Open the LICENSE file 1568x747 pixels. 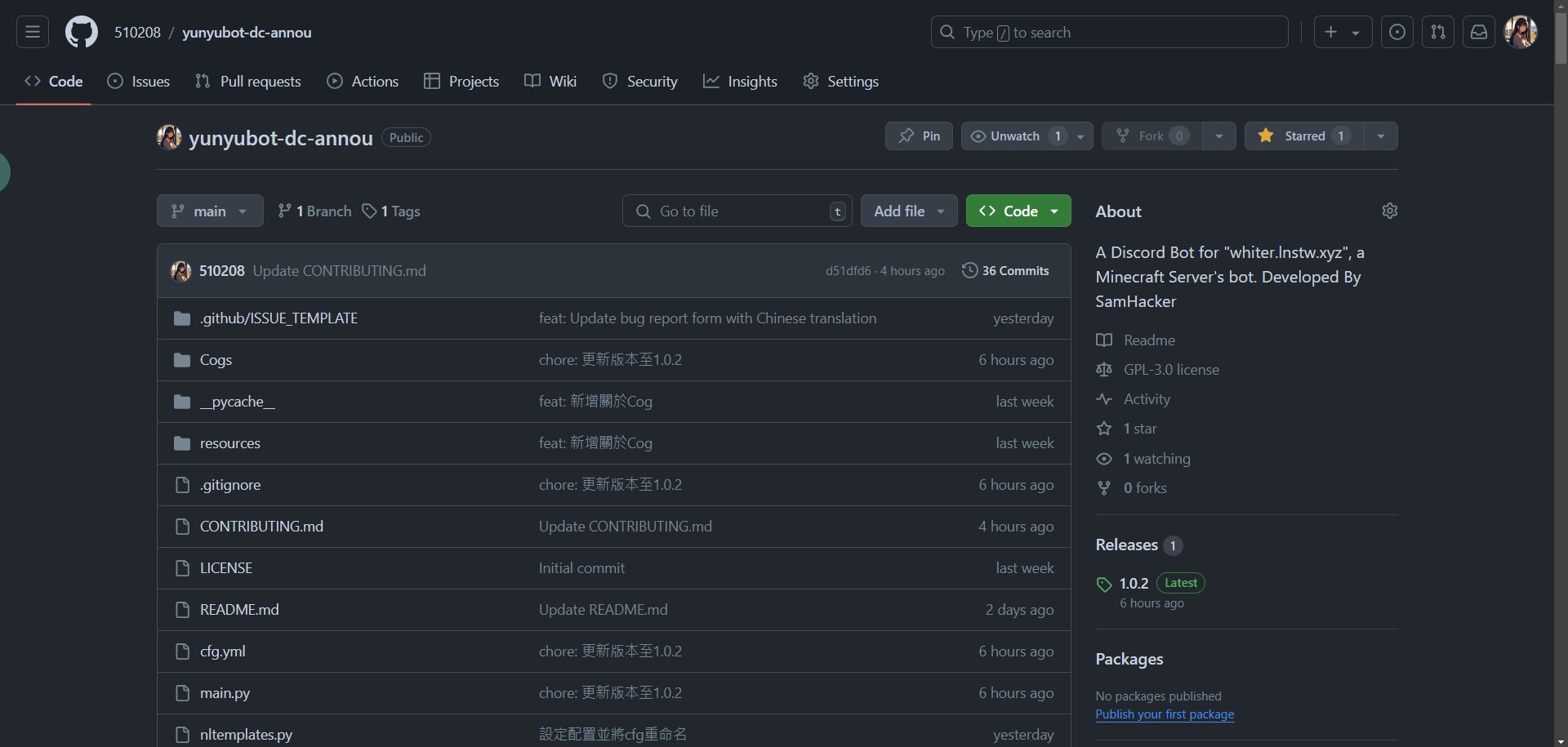click(x=226, y=568)
